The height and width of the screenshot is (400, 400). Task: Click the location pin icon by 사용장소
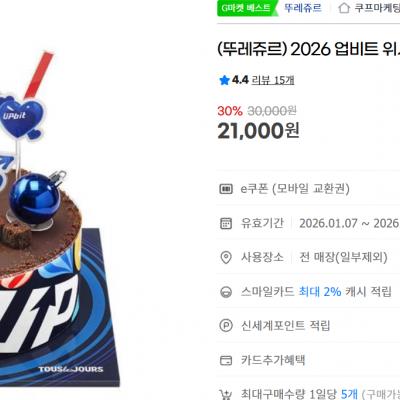point(226,257)
